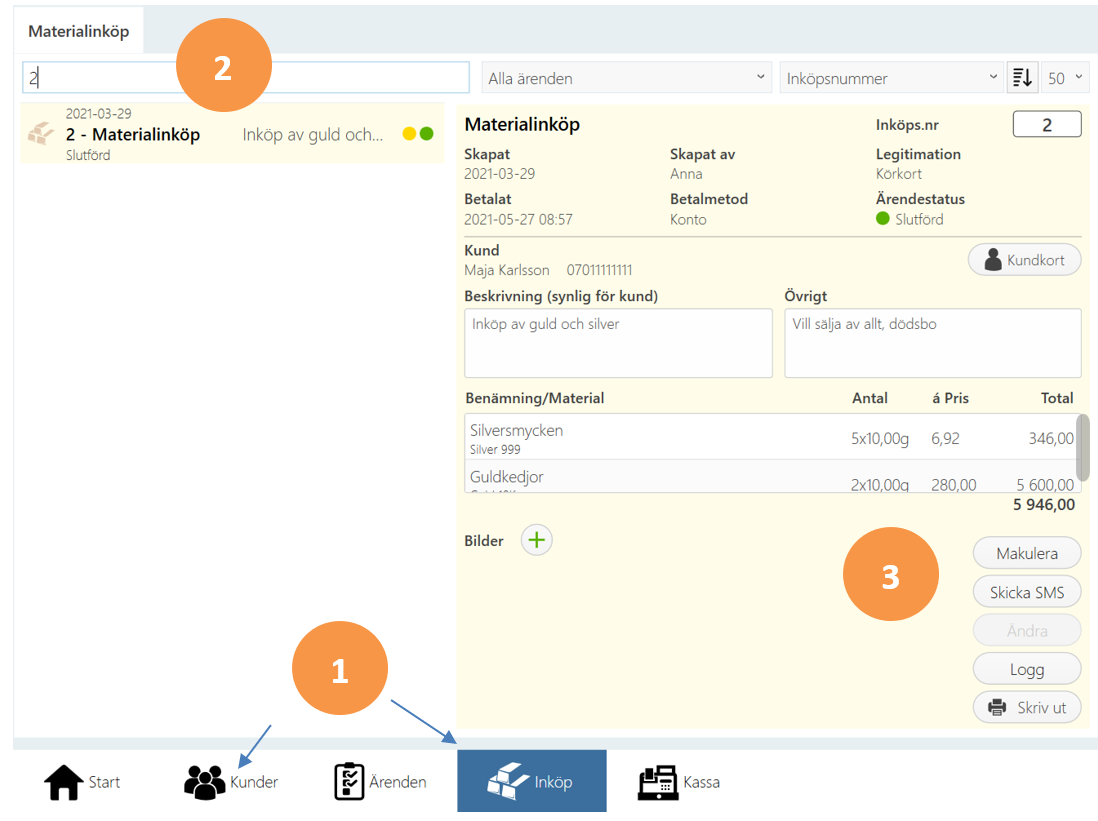
Task: Open the 50 results-per-page dropdown
Action: click(x=1064, y=78)
